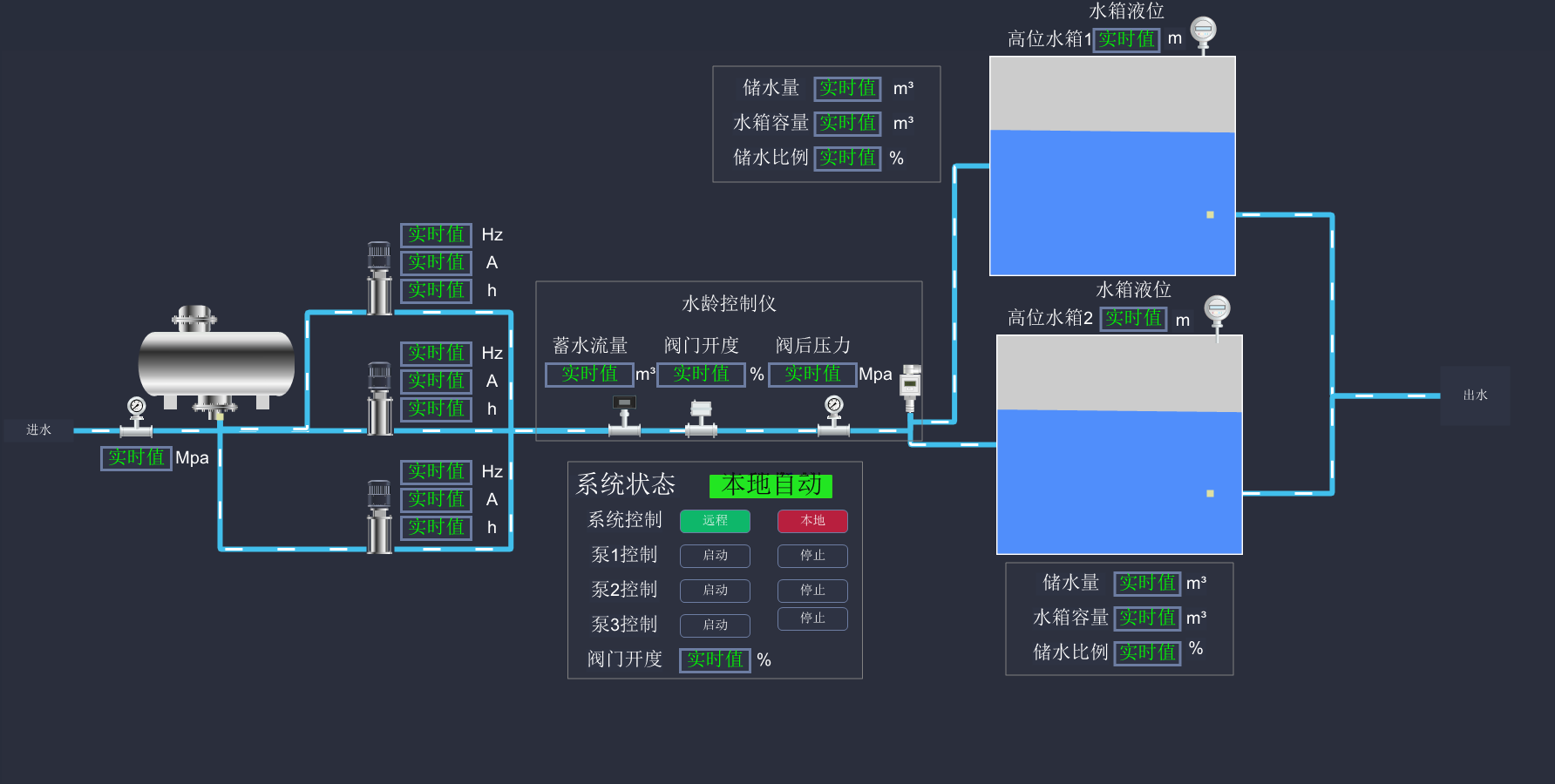Click the control valve icon on pipeline
The width and height of the screenshot is (1555, 784).
click(701, 418)
